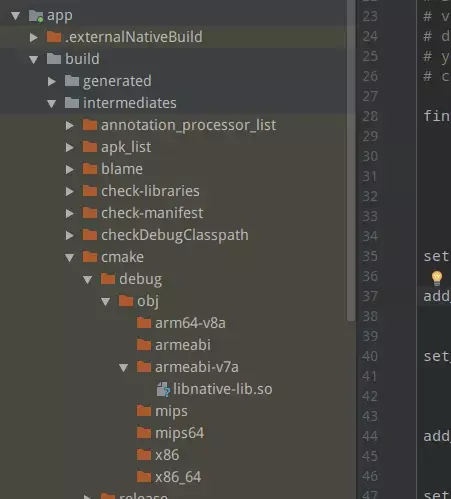Click the x86 folder icon
This screenshot has width=451, height=499.
pyautogui.click(x=144, y=455)
